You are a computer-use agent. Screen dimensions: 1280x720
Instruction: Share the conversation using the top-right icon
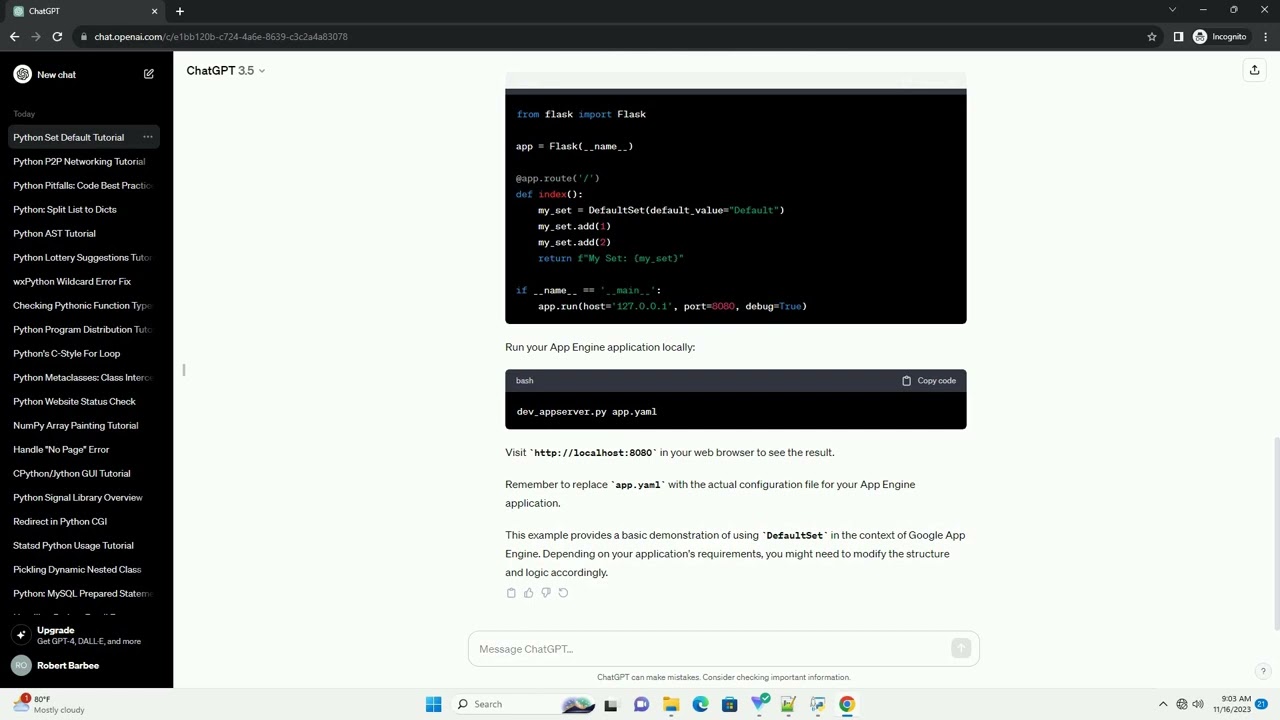click(1254, 70)
